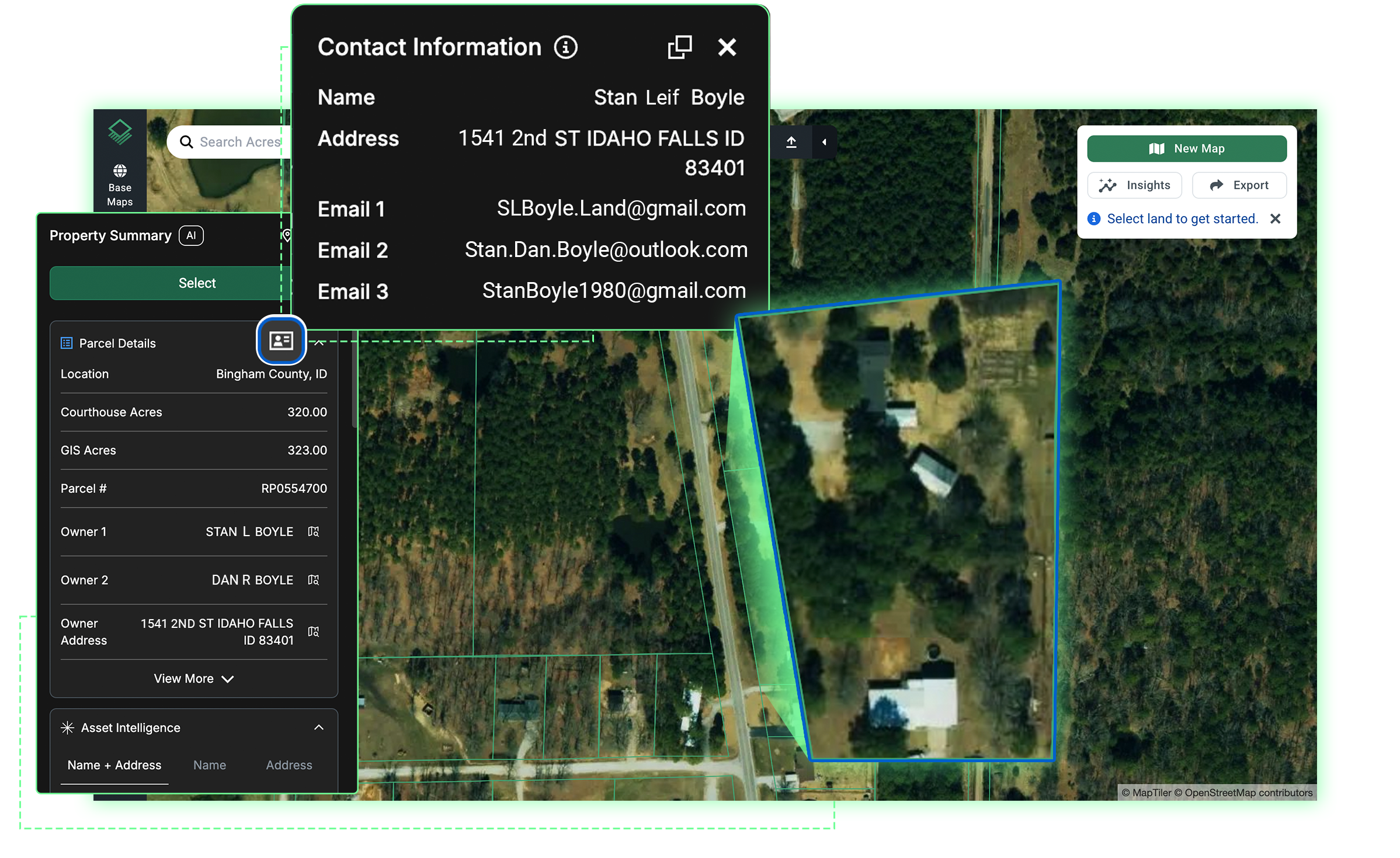
Task: Collapse the Asset Intelligence section
Action: 319,727
